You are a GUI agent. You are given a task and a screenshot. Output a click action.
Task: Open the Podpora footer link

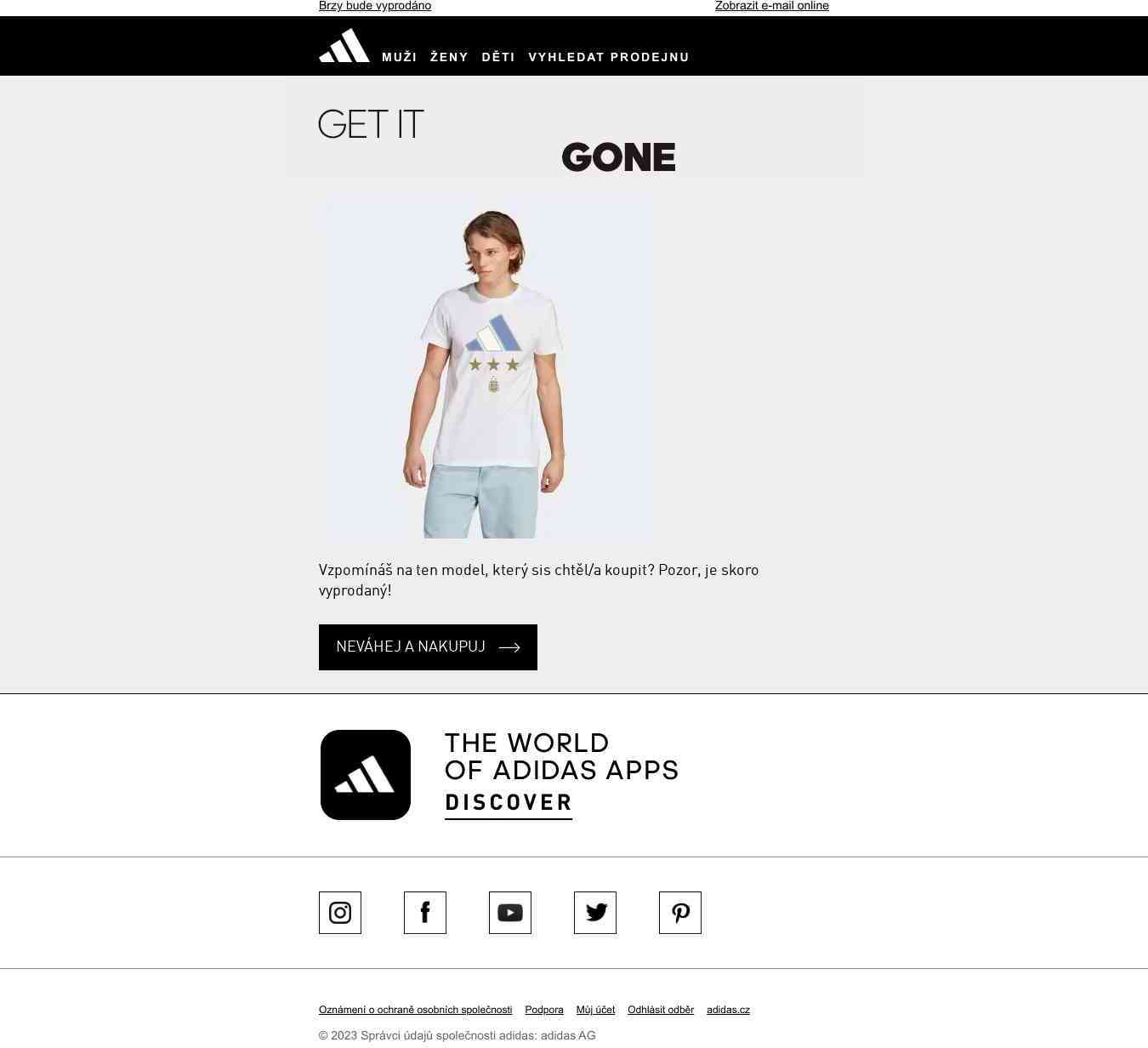pyautogui.click(x=544, y=1010)
